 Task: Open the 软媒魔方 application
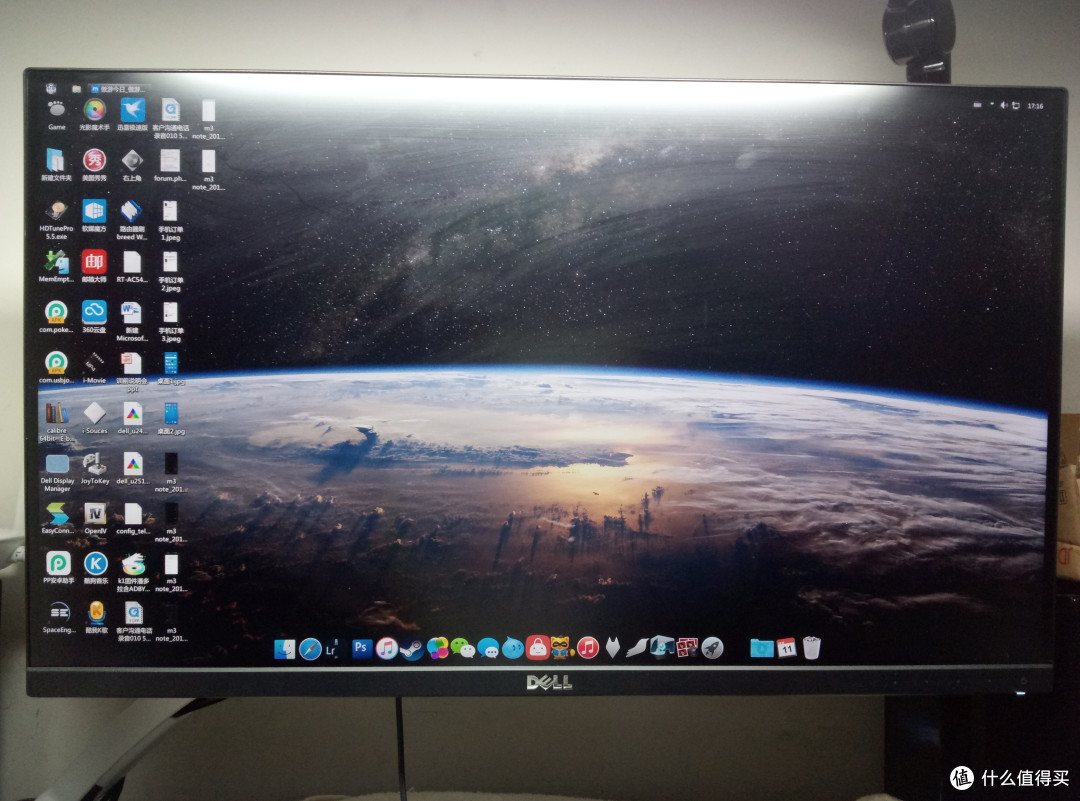point(94,216)
